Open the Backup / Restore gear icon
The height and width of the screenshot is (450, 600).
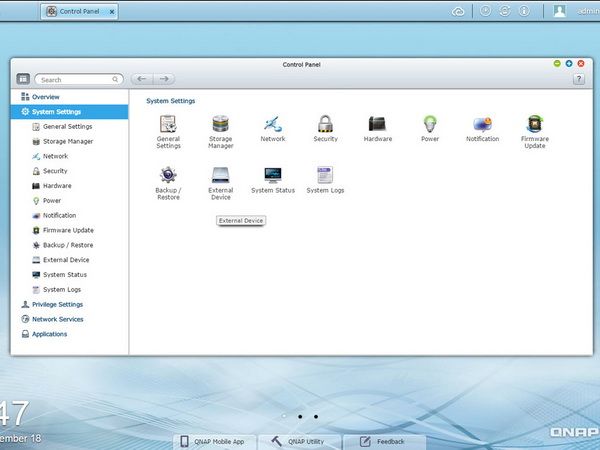point(168,175)
